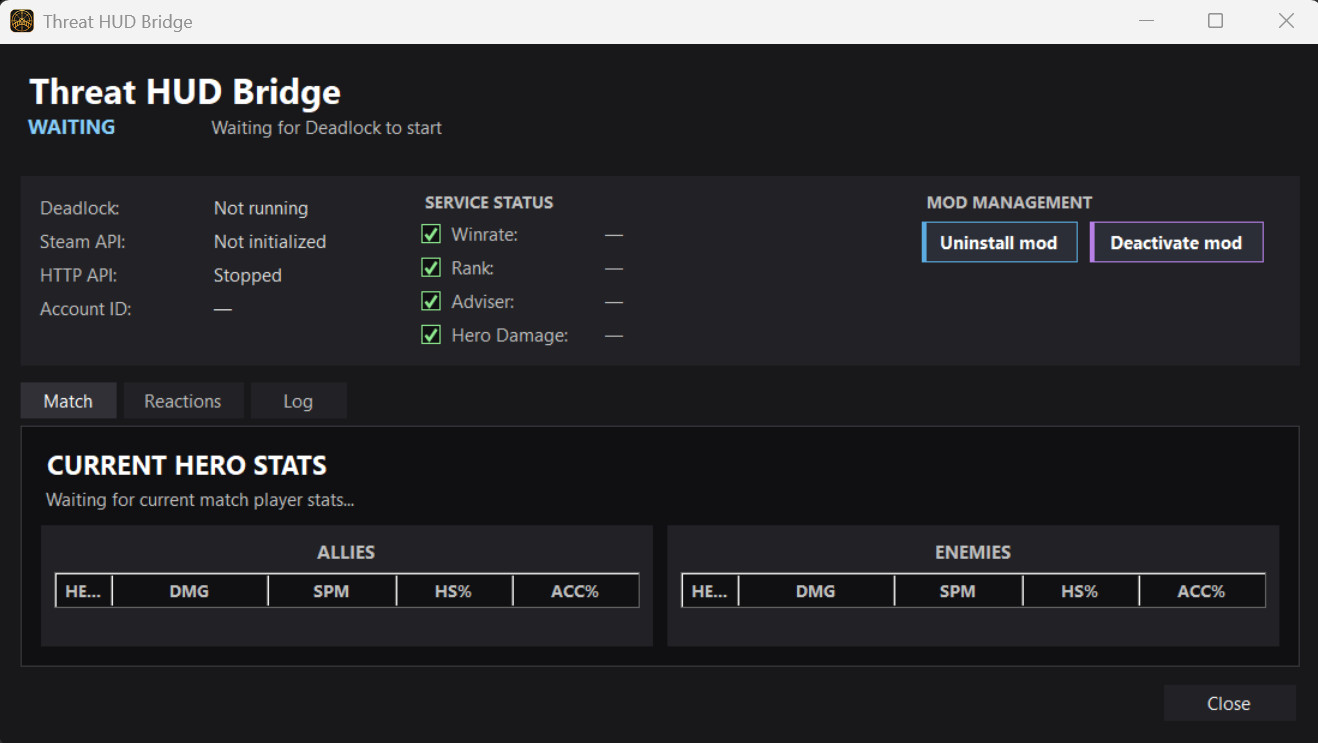Screen dimensions: 1318x743
Task: Open the Reactions tab
Action: pos(183,401)
